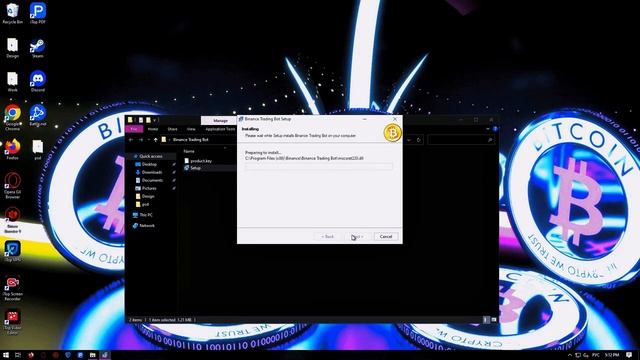Open Downloads in the navigation pane
The height and width of the screenshot is (360, 640).
pyautogui.click(x=151, y=172)
